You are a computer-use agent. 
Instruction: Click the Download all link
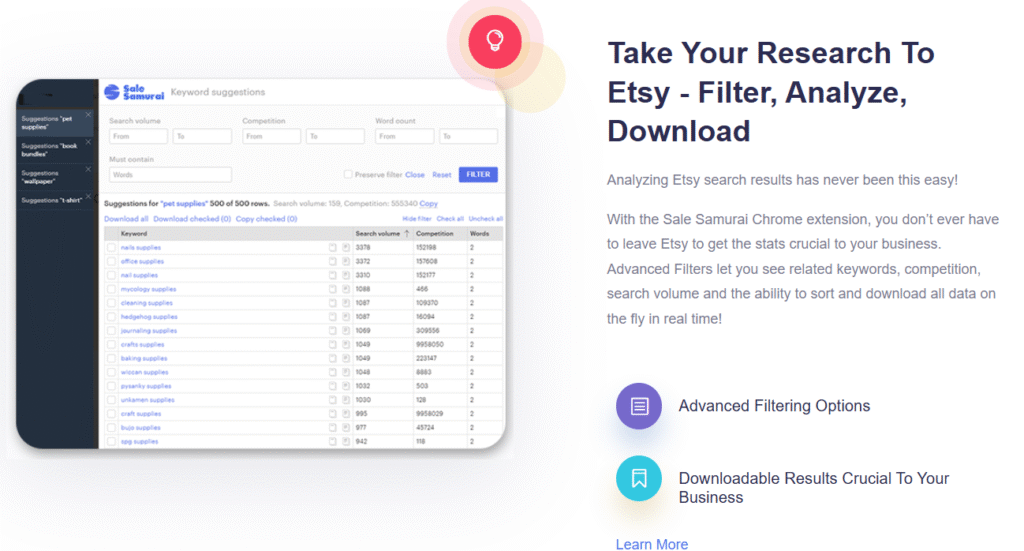pyautogui.click(x=126, y=219)
